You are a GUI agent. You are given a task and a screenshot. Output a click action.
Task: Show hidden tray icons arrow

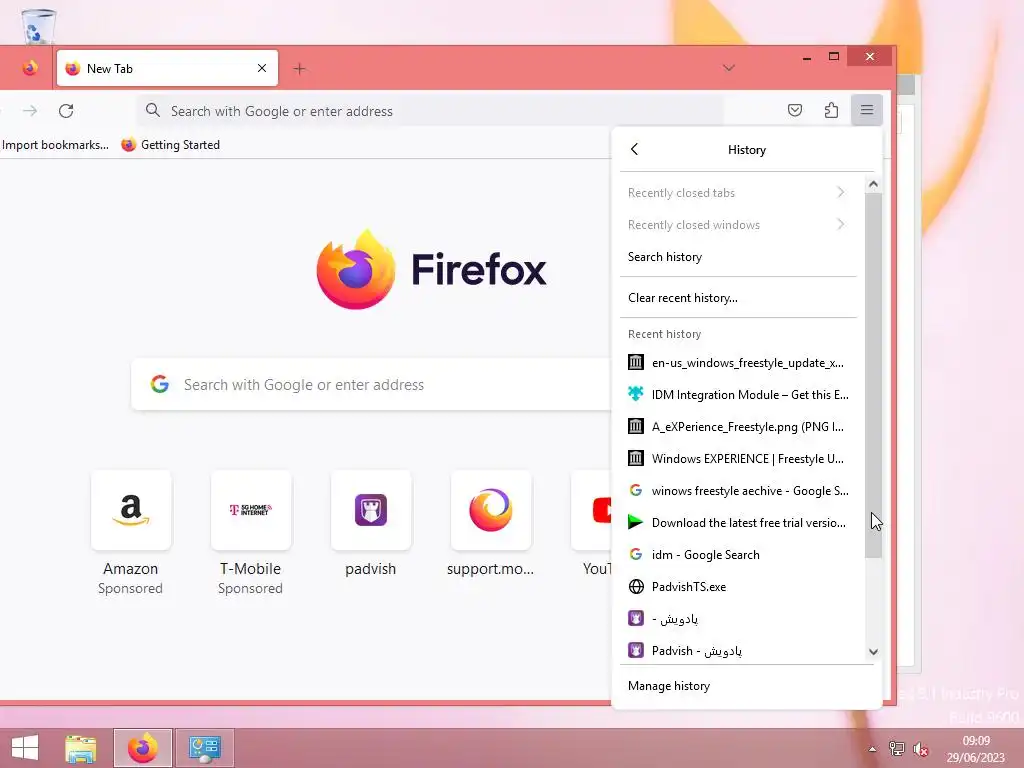click(872, 749)
